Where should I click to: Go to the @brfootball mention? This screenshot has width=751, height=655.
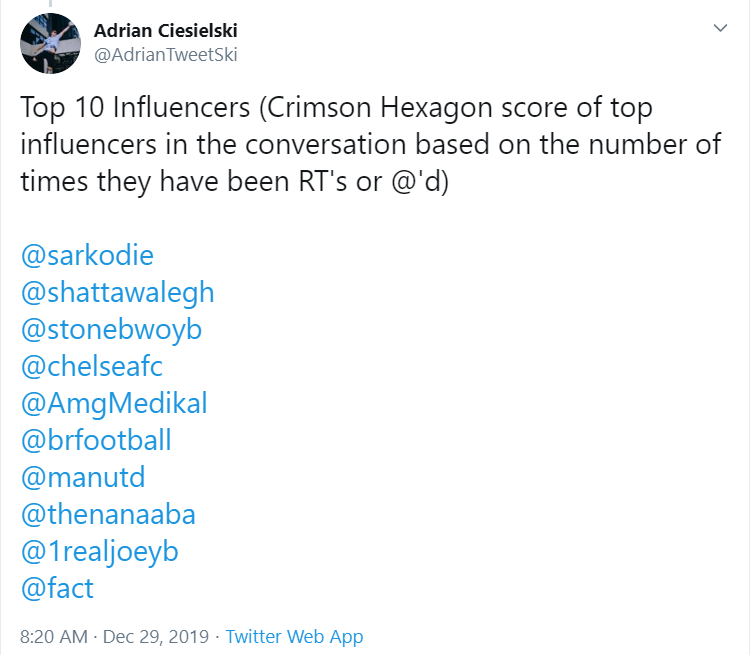coord(96,440)
